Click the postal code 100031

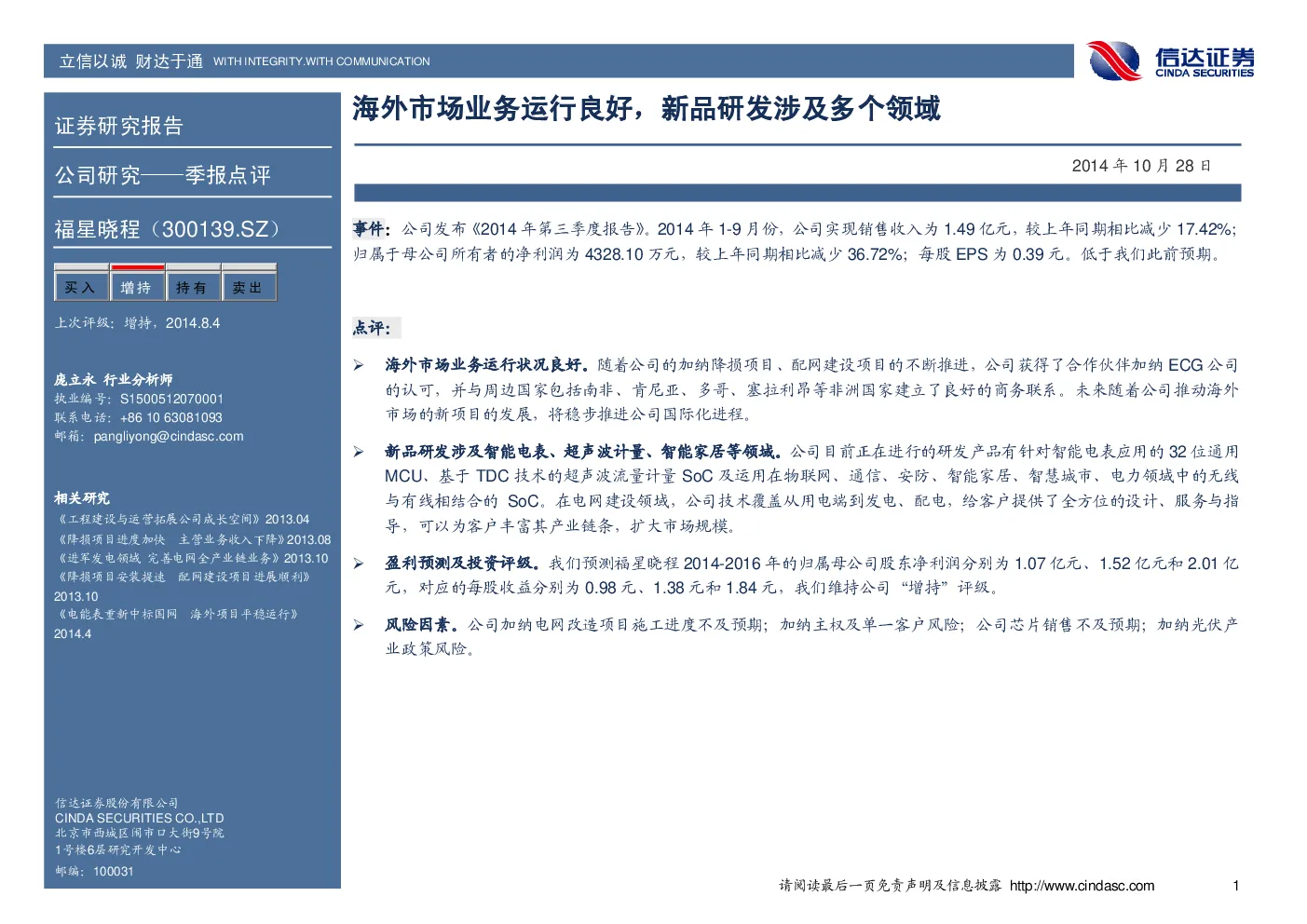[x=114, y=871]
